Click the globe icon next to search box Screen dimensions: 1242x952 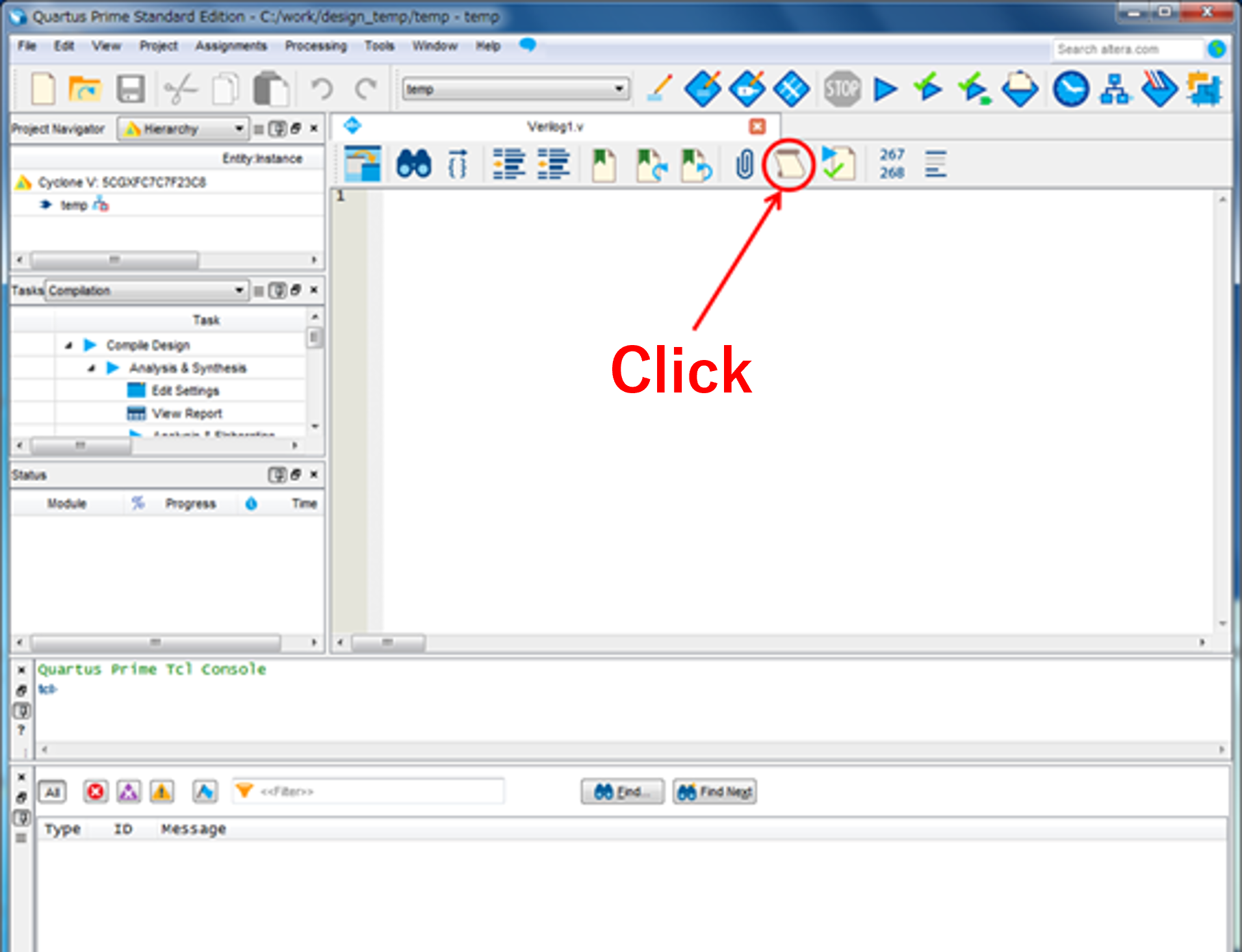click(x=1217, y=49)
